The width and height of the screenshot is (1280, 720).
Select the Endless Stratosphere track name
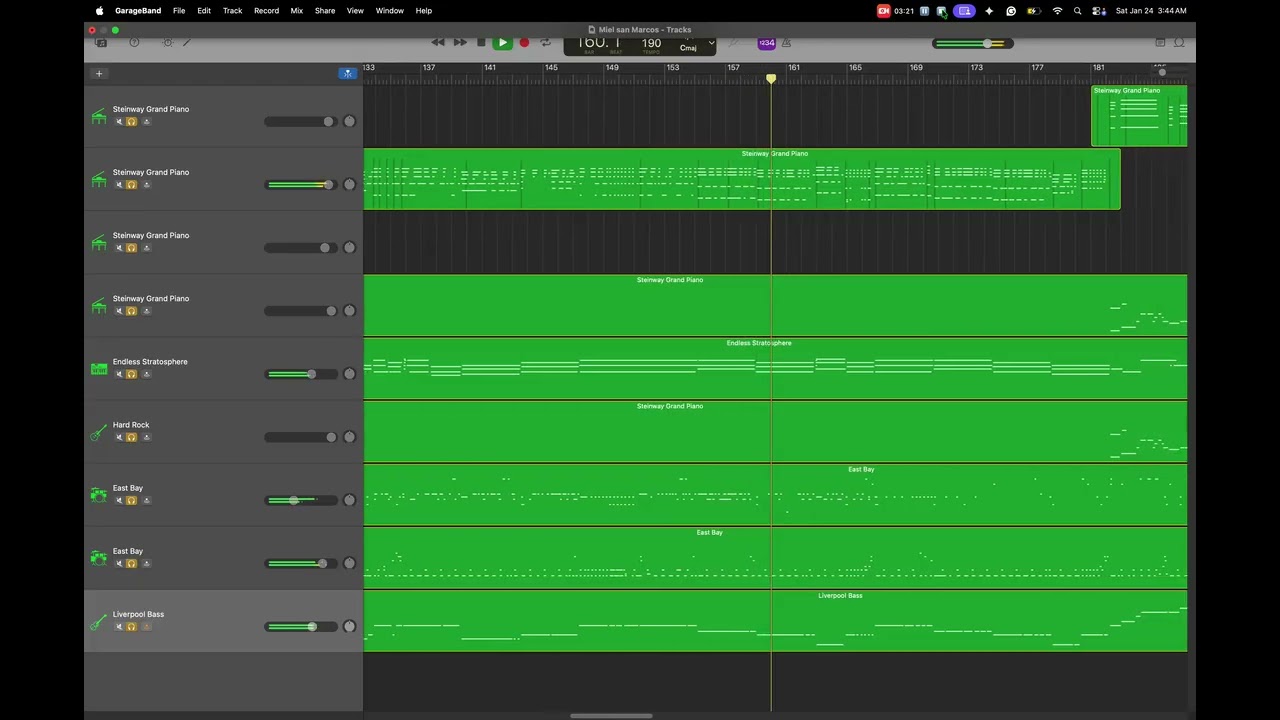pos(150,362)
